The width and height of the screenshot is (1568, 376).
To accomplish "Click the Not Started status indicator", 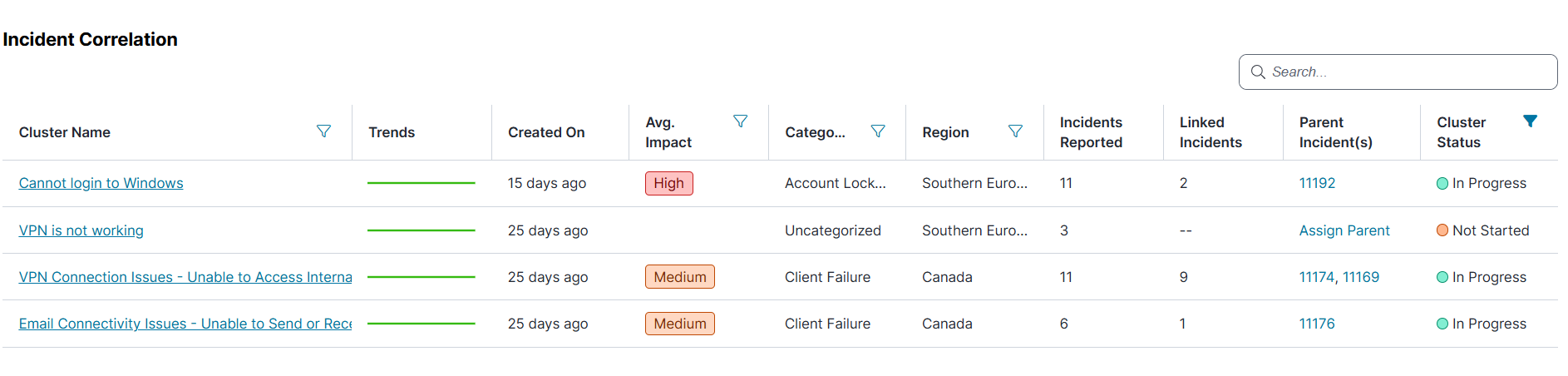I will [x=1442, y=230].
